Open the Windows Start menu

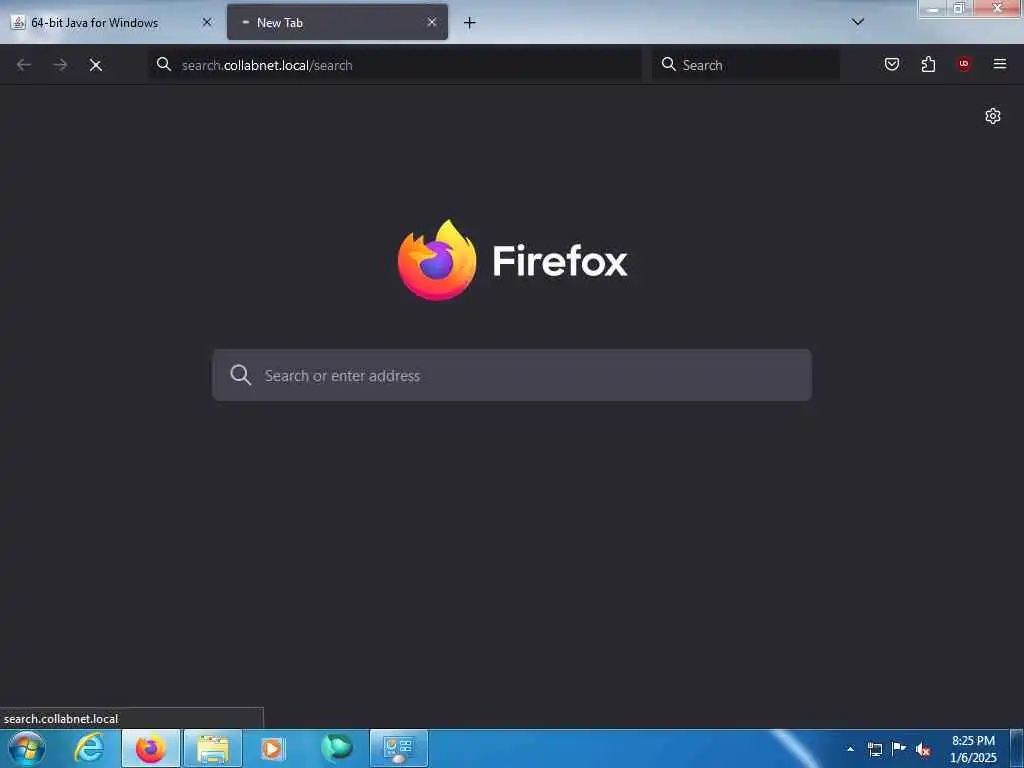coord(27,748)
